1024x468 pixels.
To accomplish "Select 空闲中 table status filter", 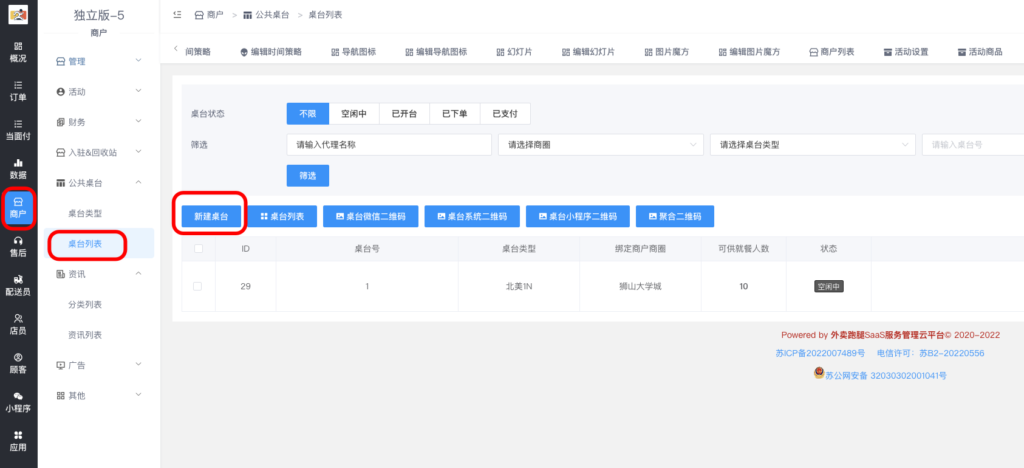I will 354,114.
